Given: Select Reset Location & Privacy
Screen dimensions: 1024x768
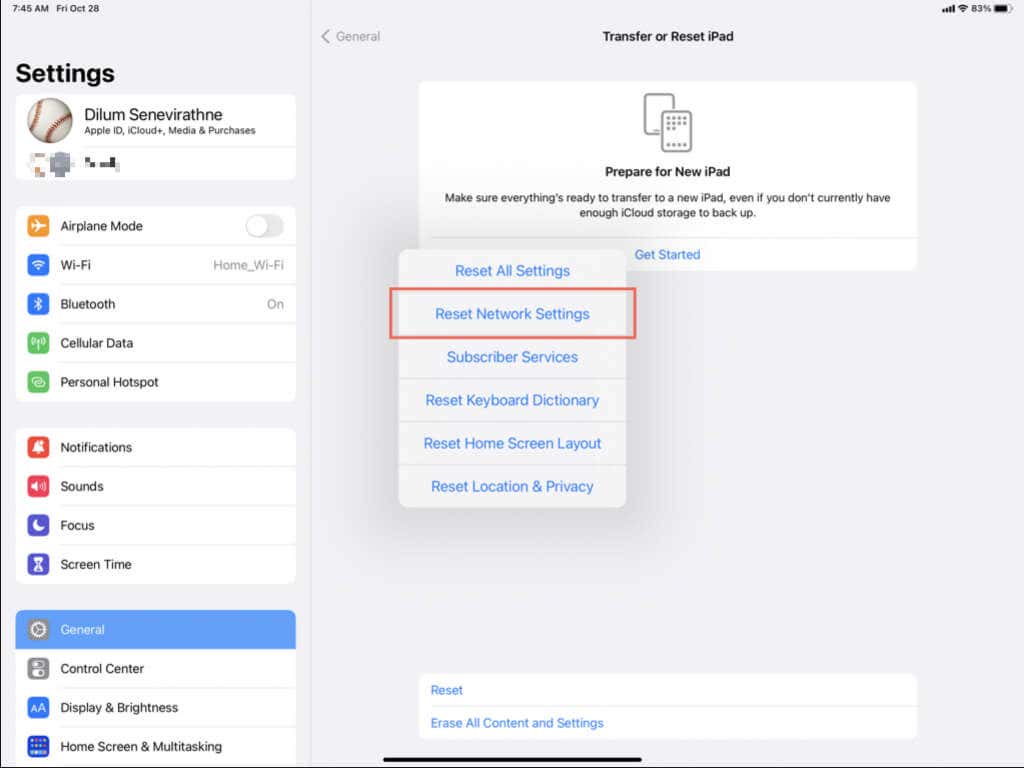Looking at the screenshot, I should [512, 487].
